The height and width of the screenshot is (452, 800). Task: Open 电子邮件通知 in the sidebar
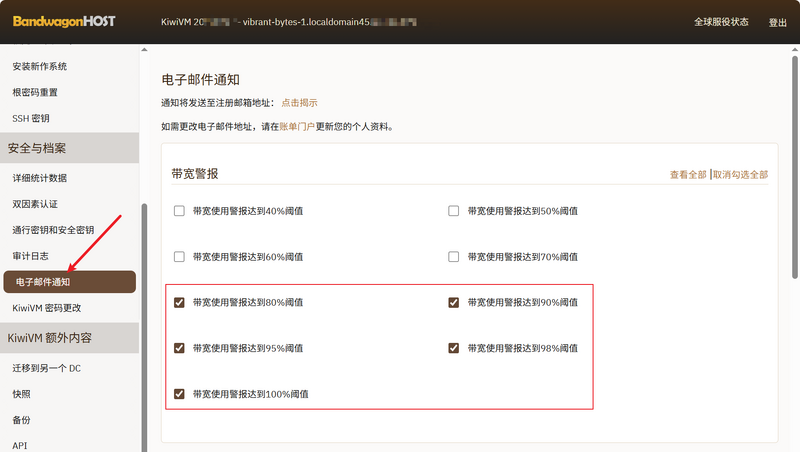[70, 282]
